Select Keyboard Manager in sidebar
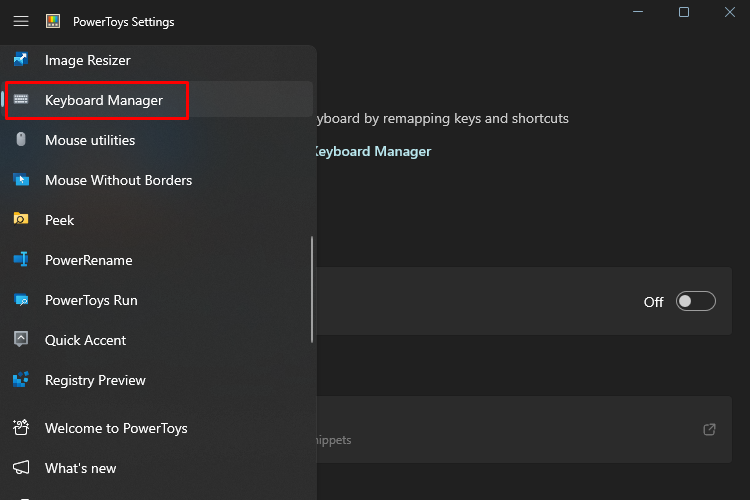750x500 pixels. pos(158,100)
